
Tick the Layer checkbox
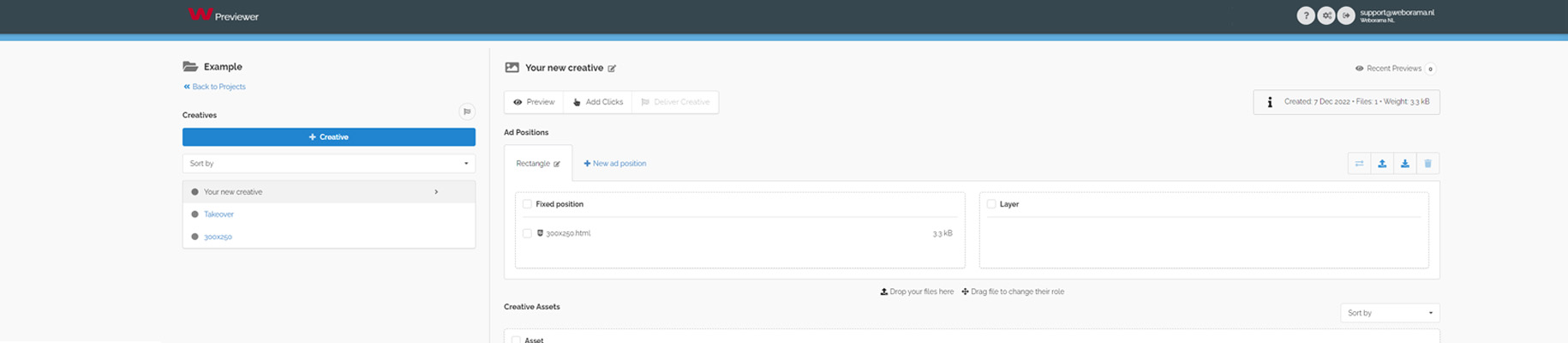[x=991, y=204]
